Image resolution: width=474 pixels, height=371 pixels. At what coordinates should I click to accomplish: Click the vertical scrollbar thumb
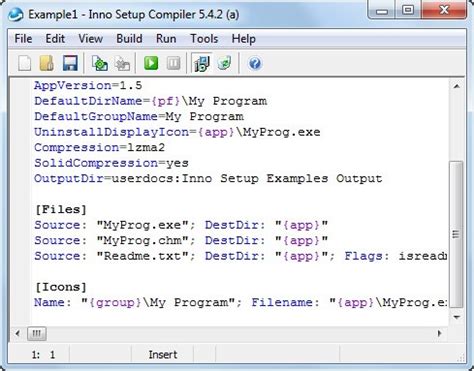point(456,234)
